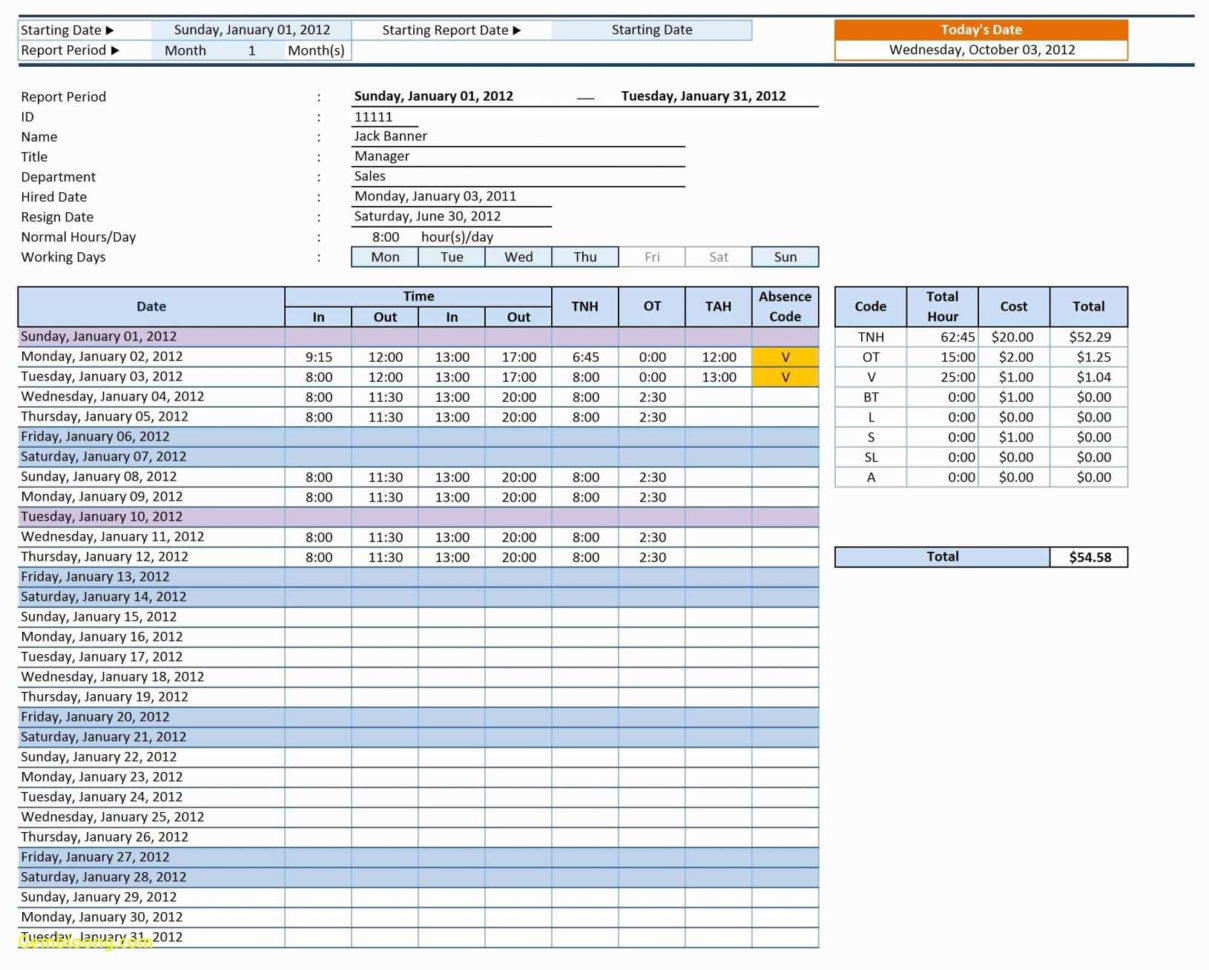Select the Absence Code column header
Image resolution: width=1209 pixels, height=970 pixels.
coord(785,307)
